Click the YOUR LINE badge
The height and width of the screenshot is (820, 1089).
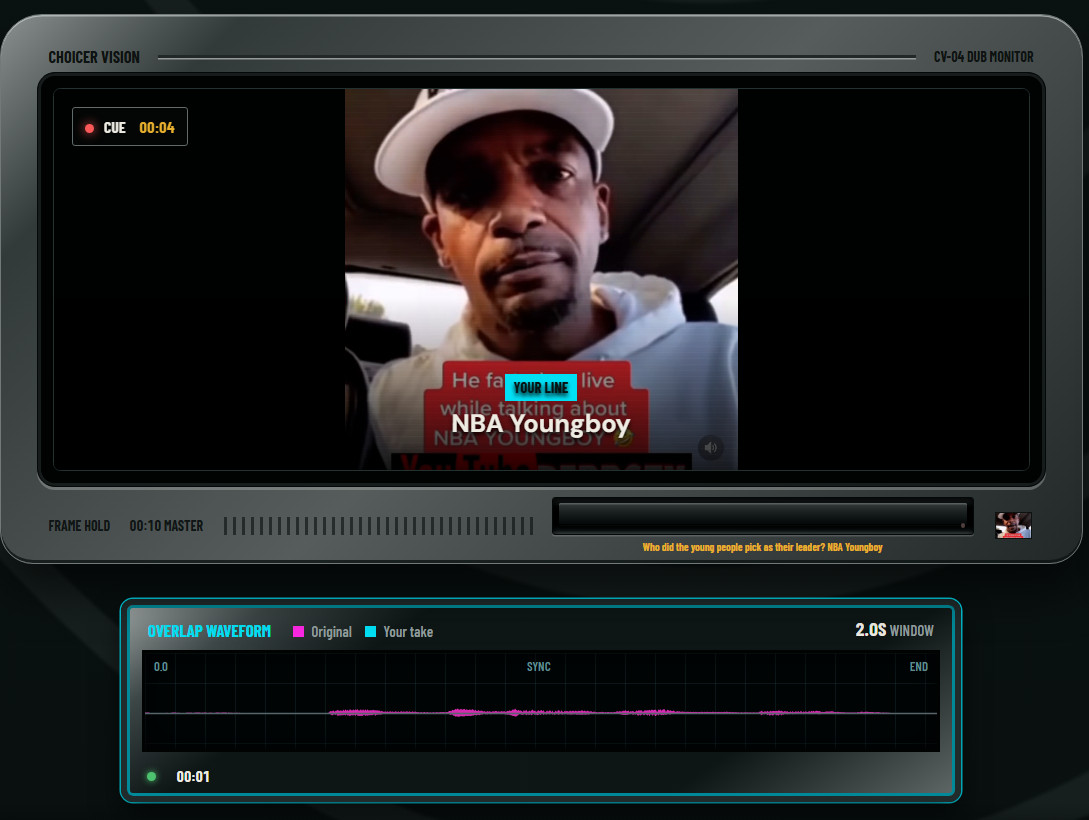(x=541, y=387)
